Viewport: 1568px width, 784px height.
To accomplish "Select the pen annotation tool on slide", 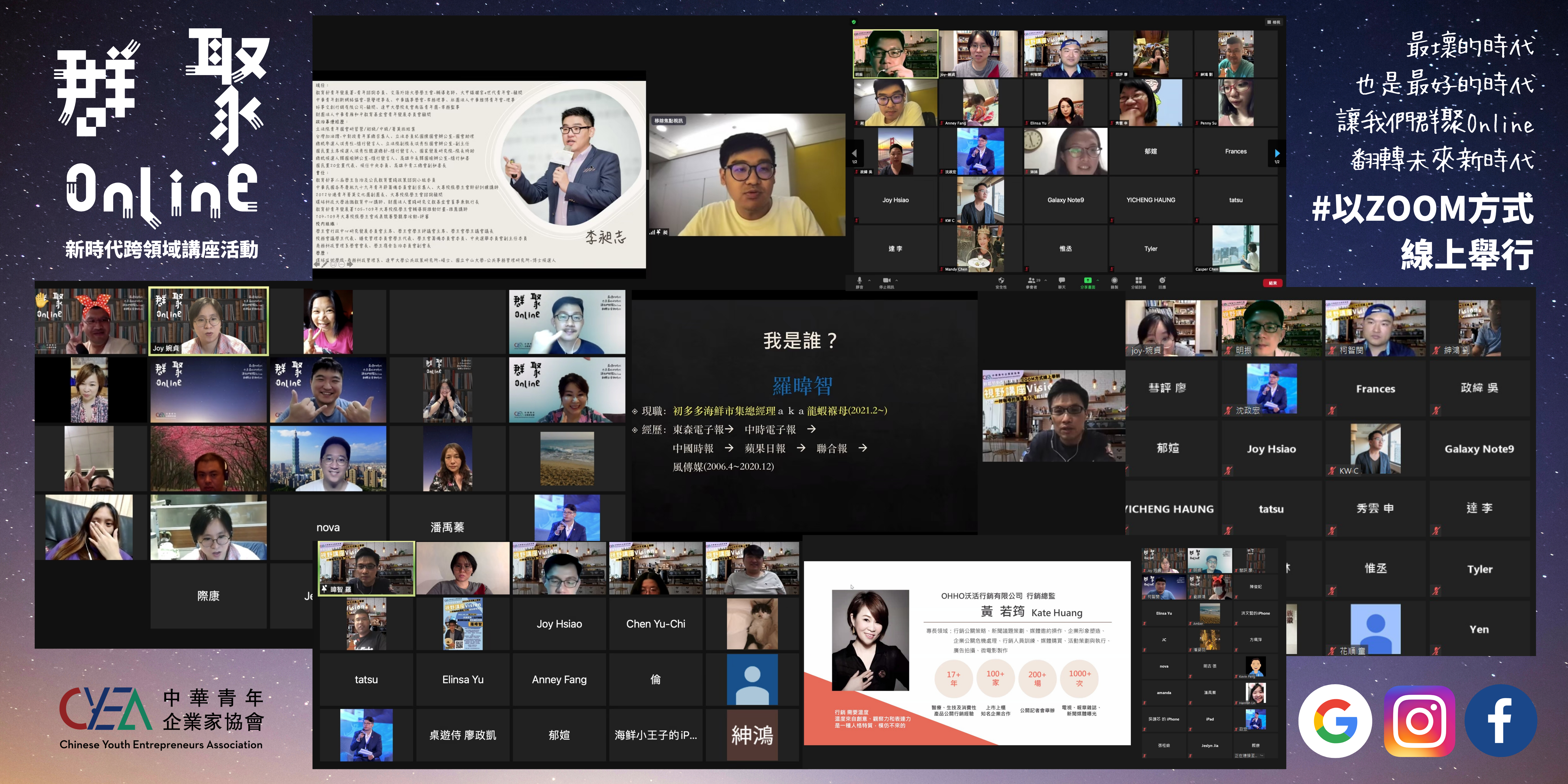I will click(324, 264).
